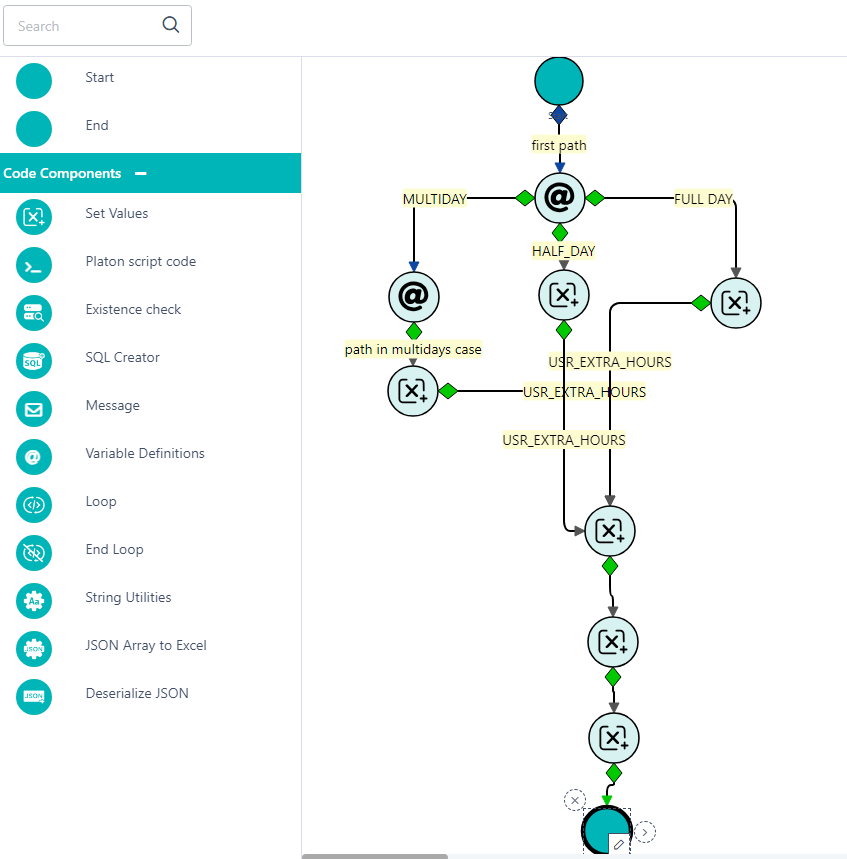The image size is (847, 859).
Task: Select the End component icon
Action: pos(34,128)
